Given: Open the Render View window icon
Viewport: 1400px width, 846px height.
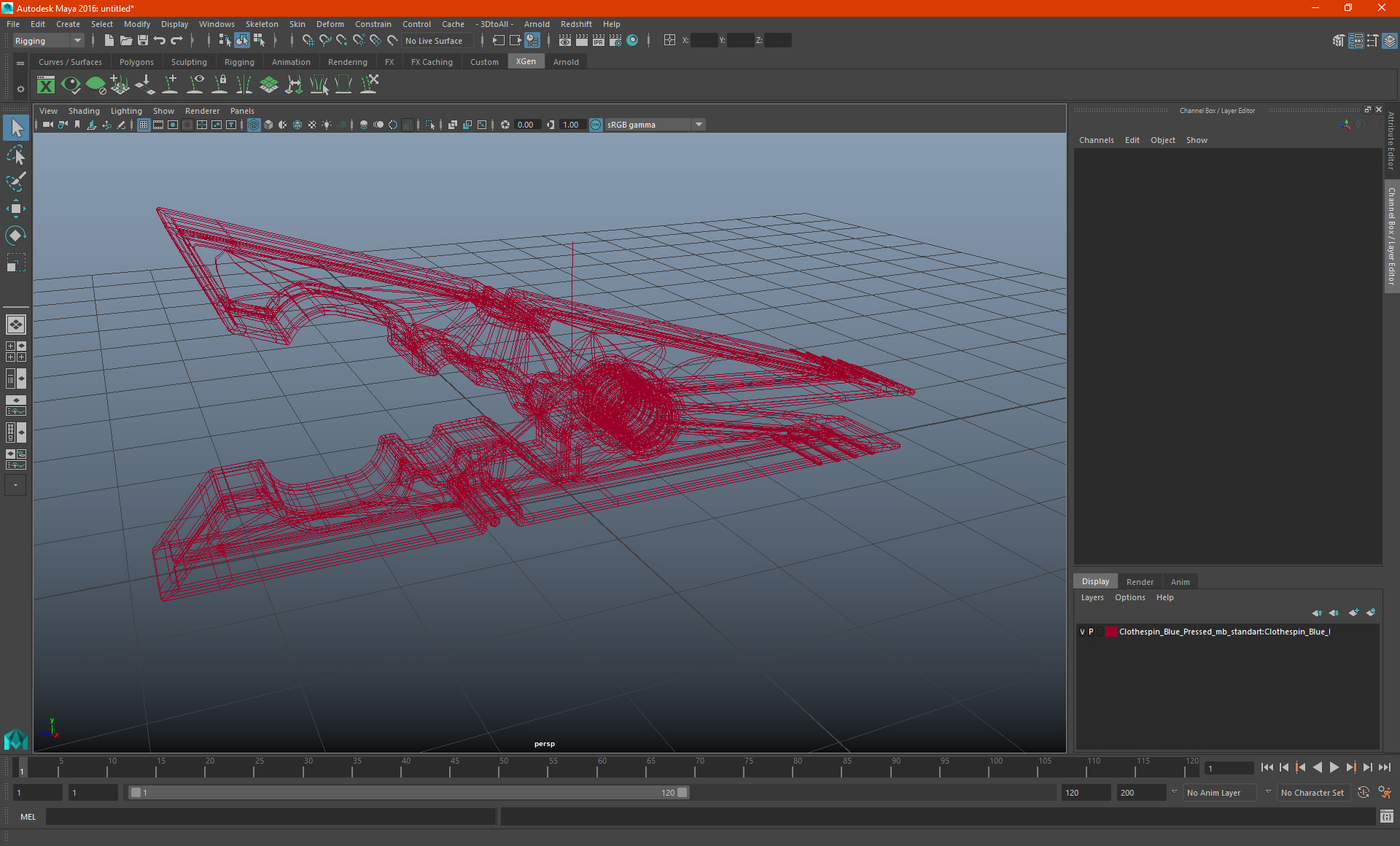Looking at the screenshot, I should point(565,41).
